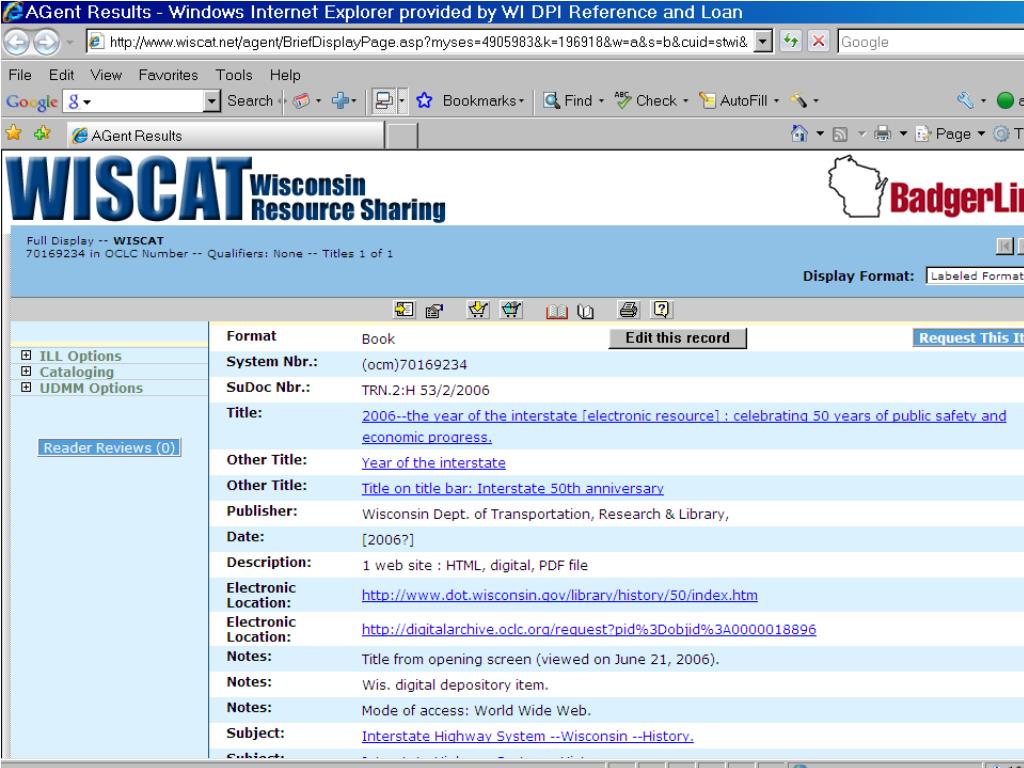Open the Google toolbar search box dropdown
This screenshot has height=768, width=1024.
[x=212, y=101]
